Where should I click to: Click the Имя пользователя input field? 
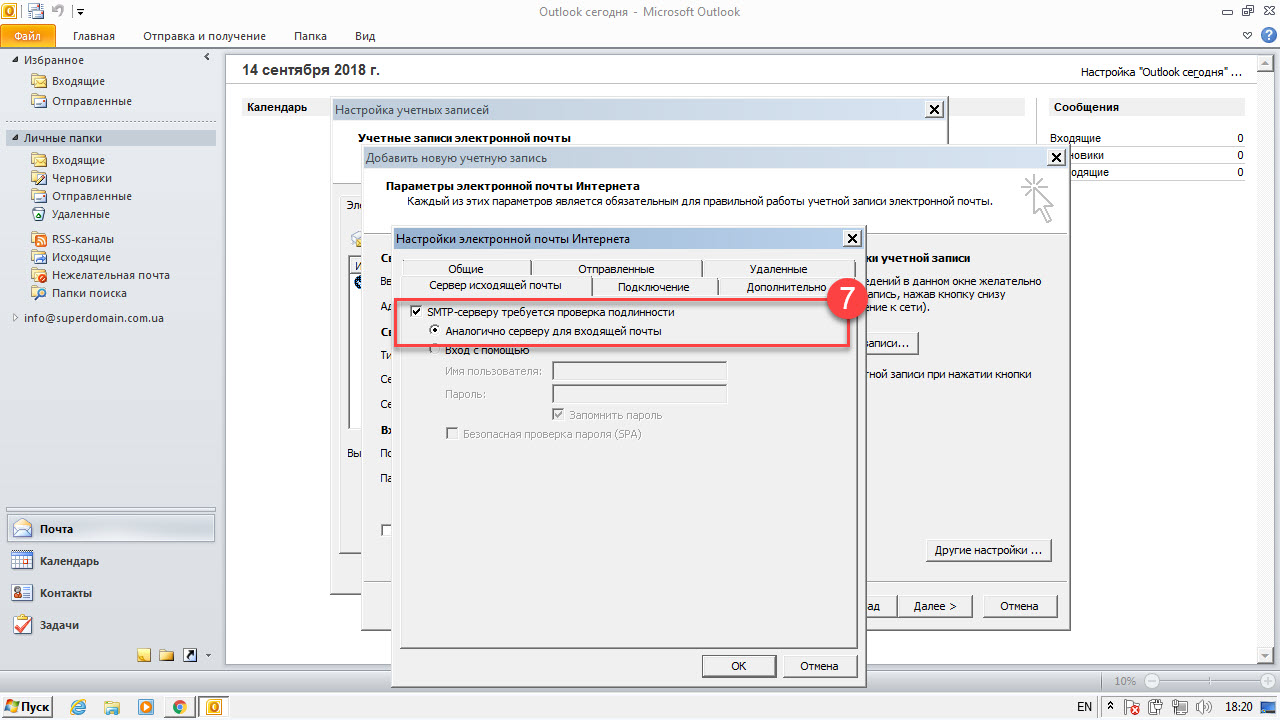(639, 371)
